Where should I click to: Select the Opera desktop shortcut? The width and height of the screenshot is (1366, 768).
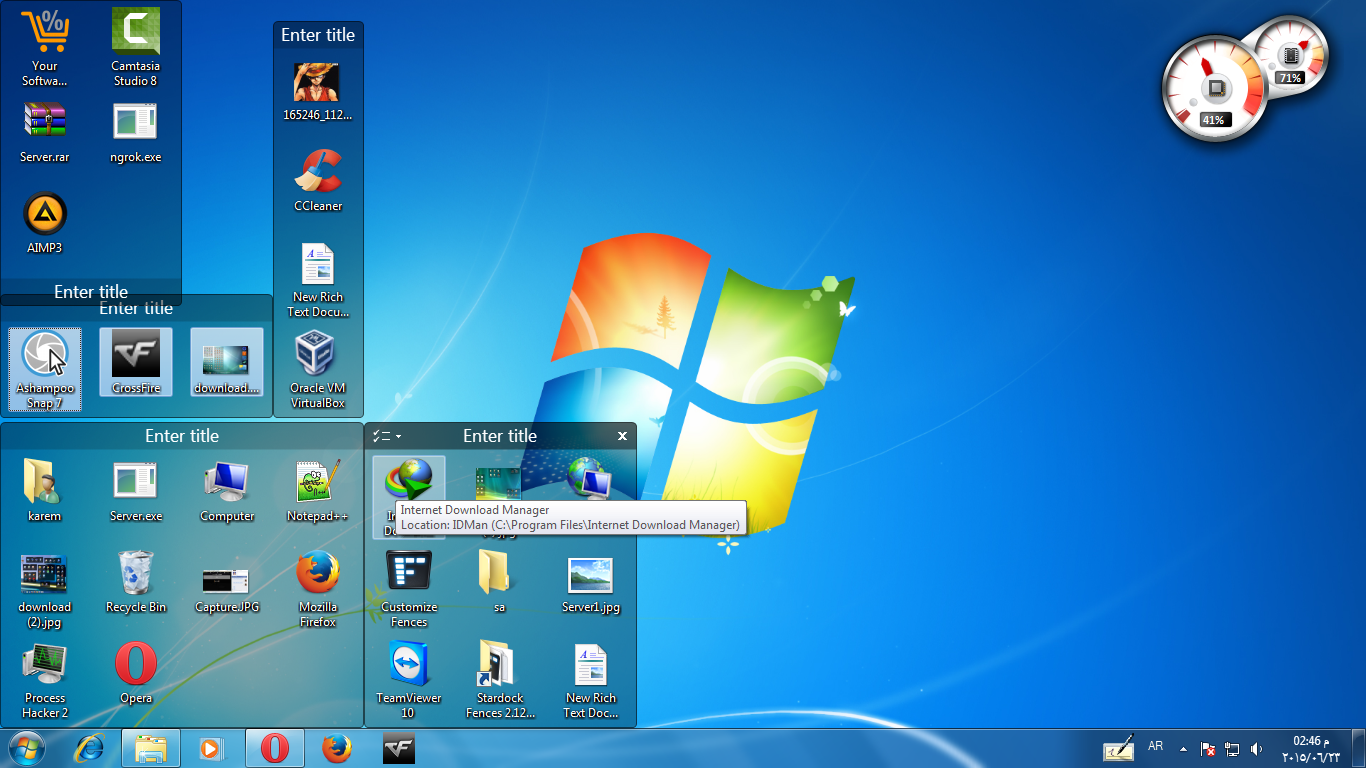coord(136,672)
